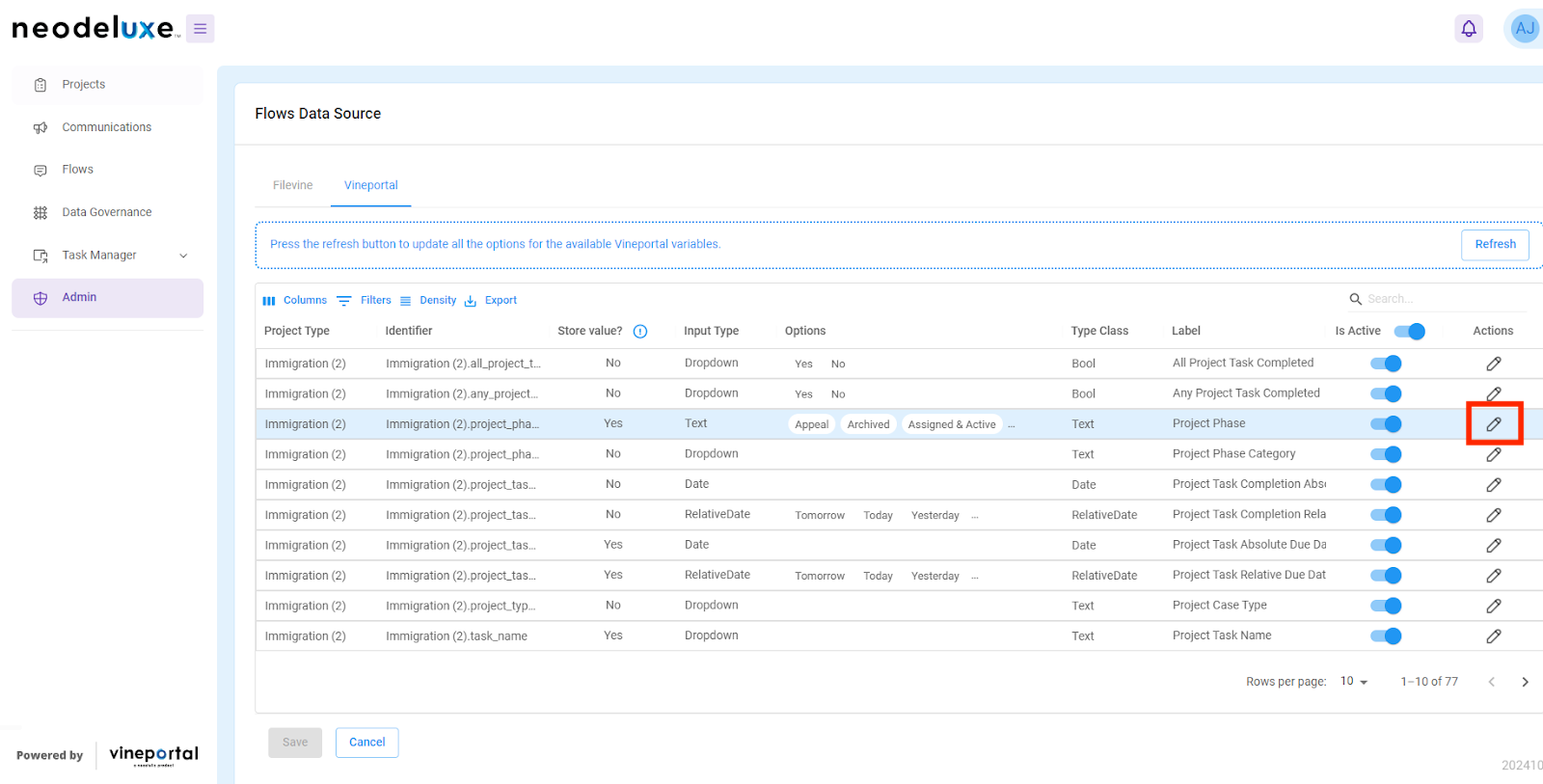Viewport: 1543px width, 784px height.
Task: Toggle Is Active for Project Task Completion Abs
Action: tap(1386, 485)
